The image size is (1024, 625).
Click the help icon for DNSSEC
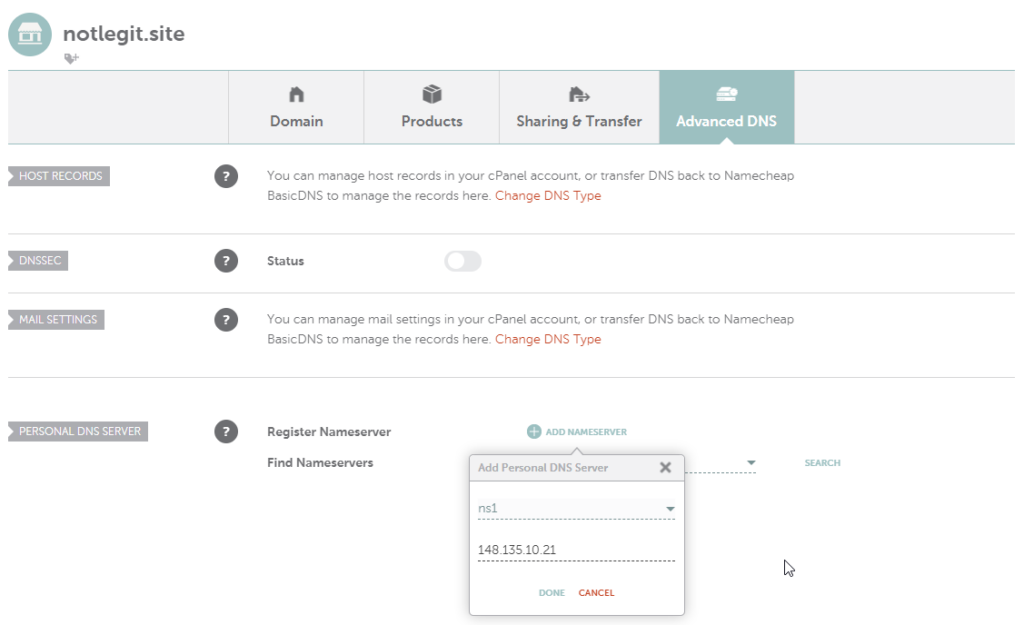[226, 261]
